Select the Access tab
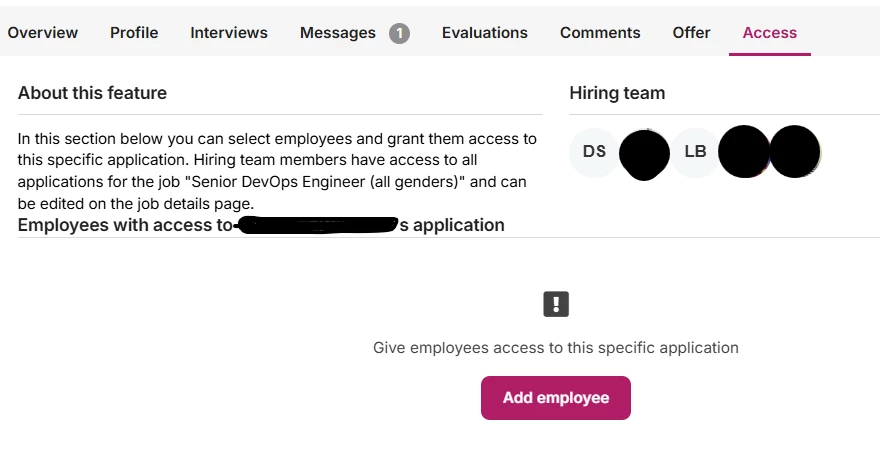 (770, 33)
